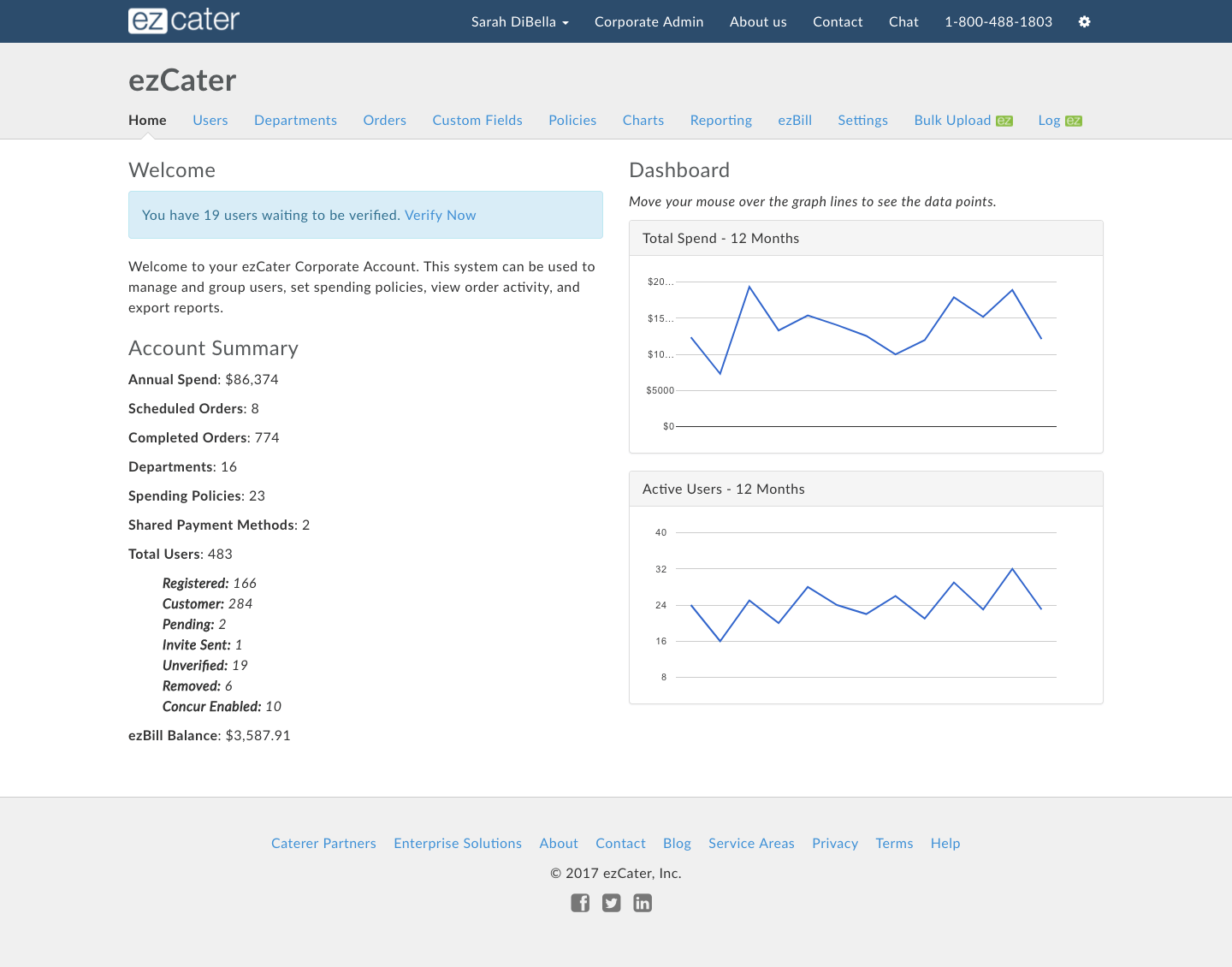Click the green ez badge beside Bulk Upload

tap(1004, 121)
